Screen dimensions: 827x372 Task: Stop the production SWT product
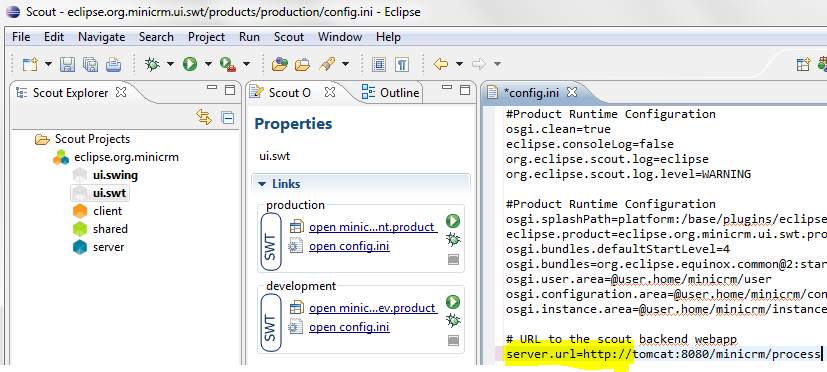coord(453,260)
